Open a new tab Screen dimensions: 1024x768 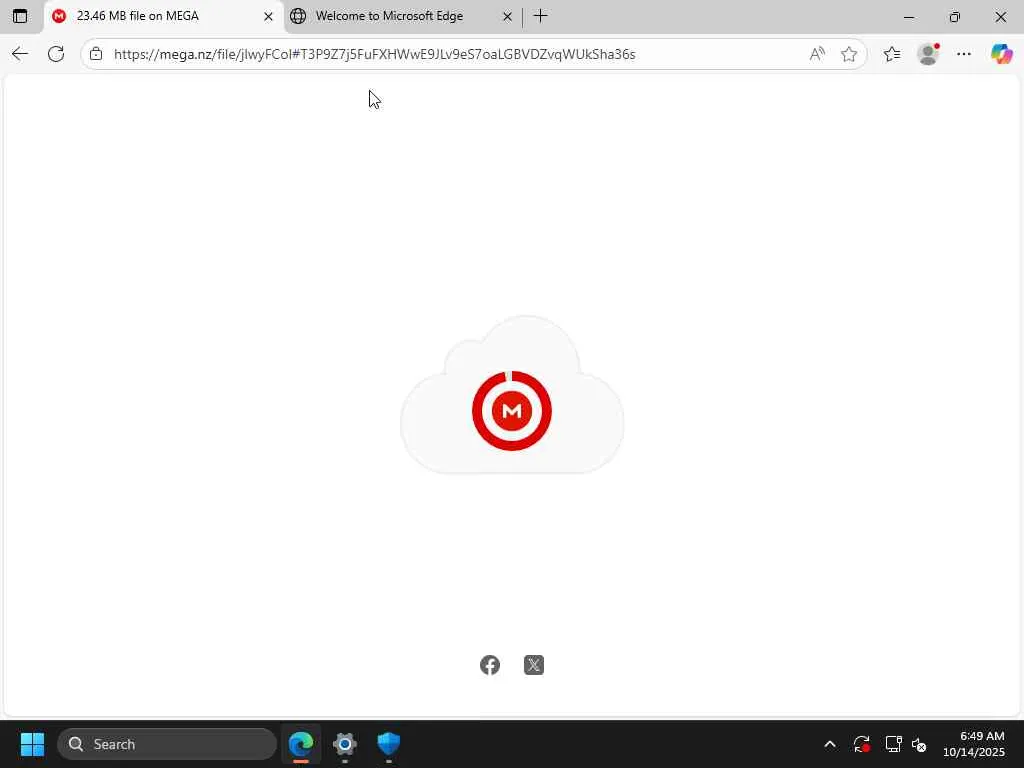541,16
